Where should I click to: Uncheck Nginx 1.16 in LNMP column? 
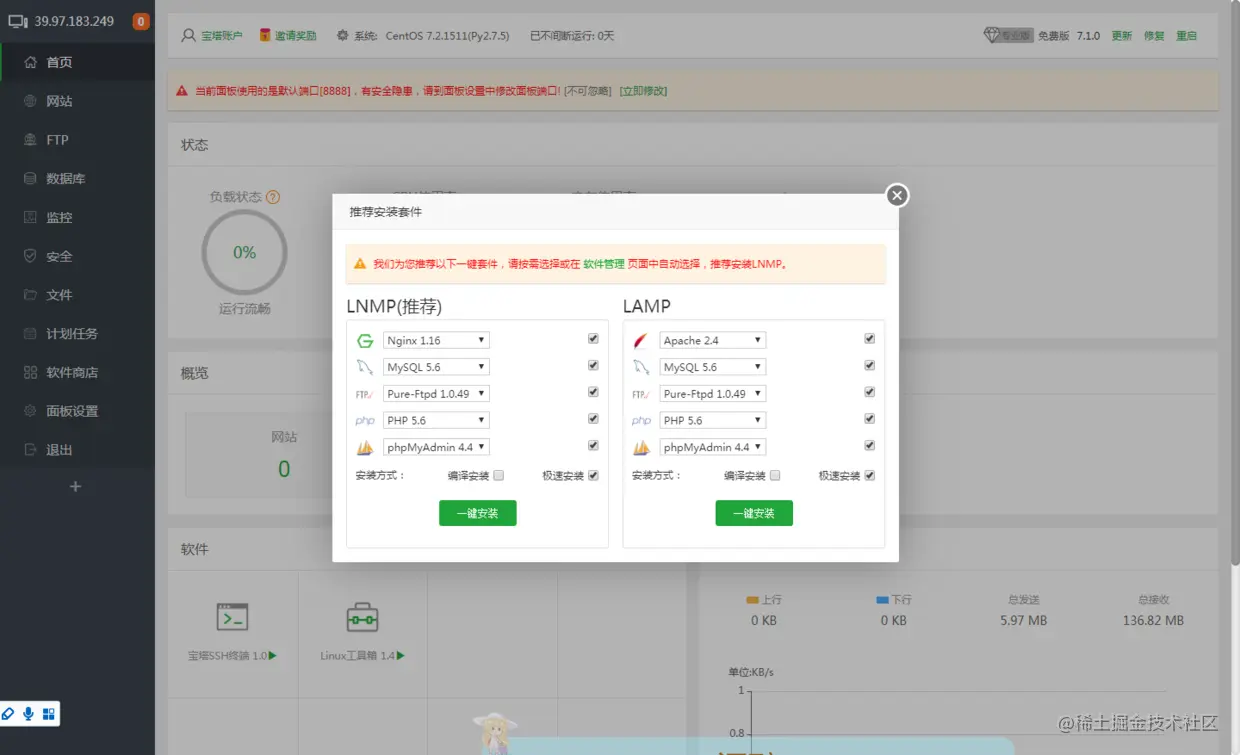point(593,339)
